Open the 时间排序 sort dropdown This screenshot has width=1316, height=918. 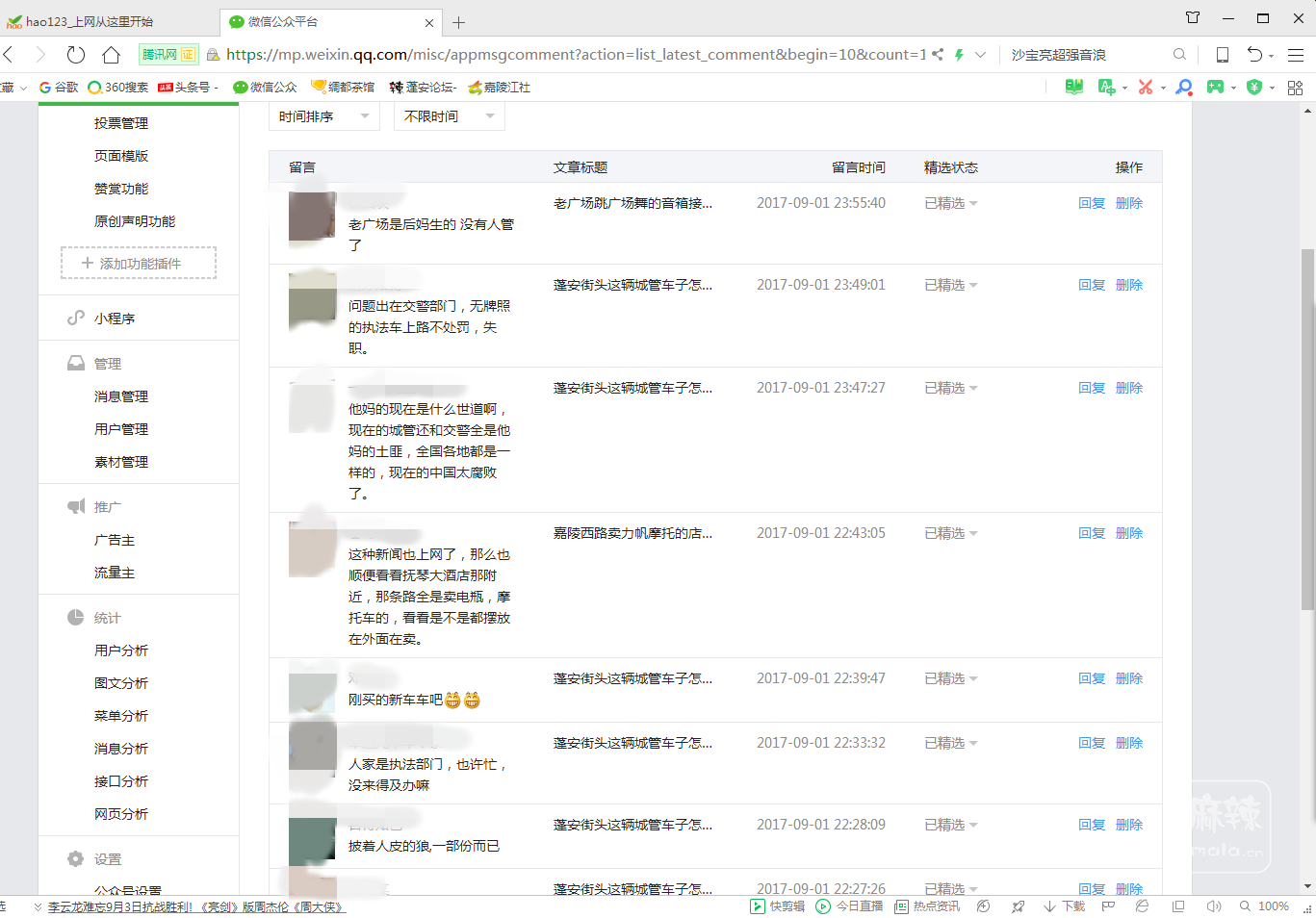(323, 116)
